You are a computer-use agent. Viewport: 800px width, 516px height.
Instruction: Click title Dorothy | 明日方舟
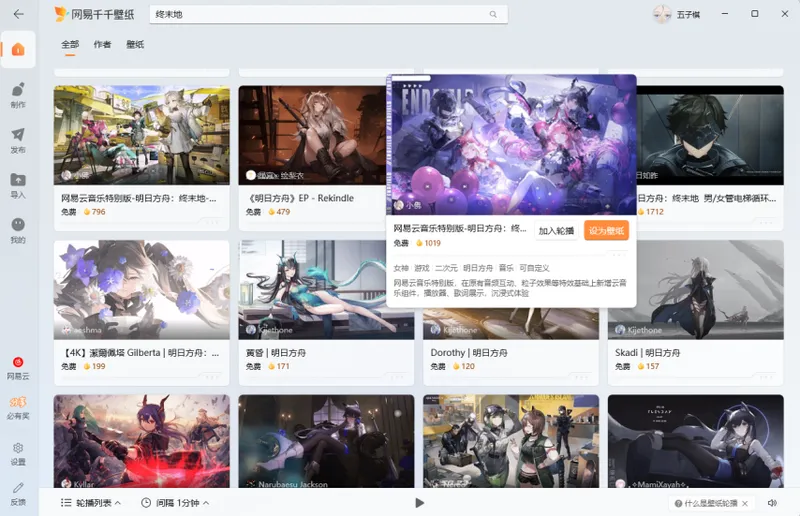click(469, 353)
